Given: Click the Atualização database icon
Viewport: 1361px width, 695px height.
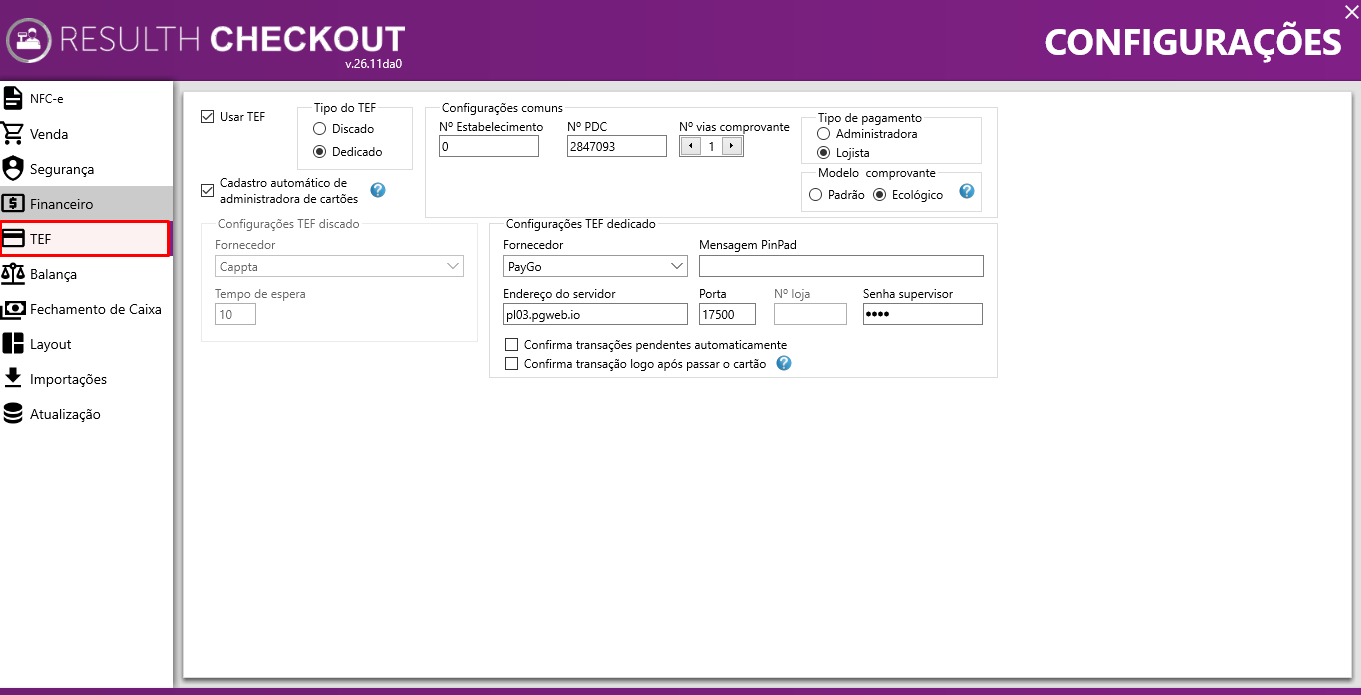Looking at the screenshot, I should coord(13,413).
